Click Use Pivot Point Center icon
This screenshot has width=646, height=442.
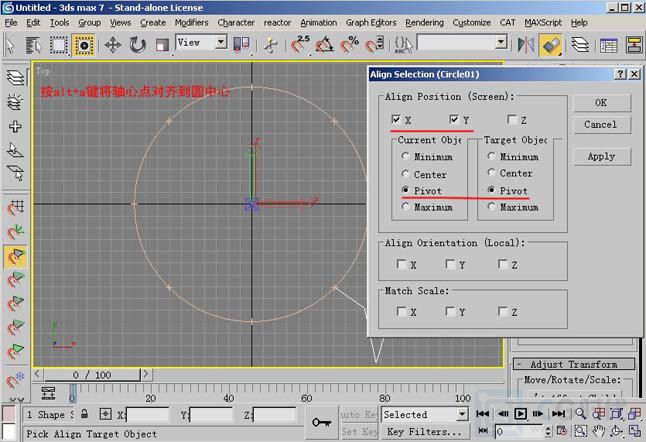pos(241,45)
